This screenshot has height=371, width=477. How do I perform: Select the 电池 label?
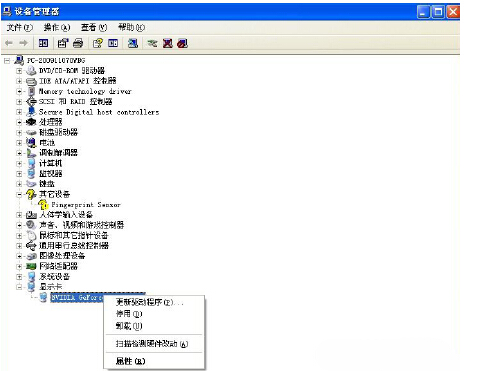(x=47, y=143)
